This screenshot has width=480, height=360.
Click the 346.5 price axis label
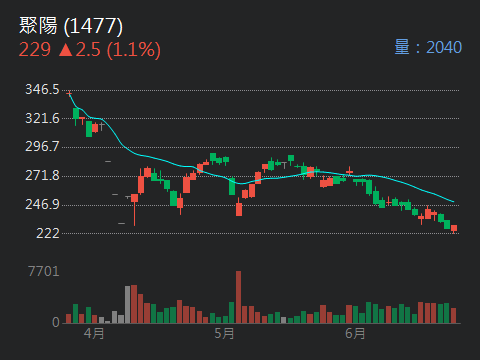[x=42, y=89]
